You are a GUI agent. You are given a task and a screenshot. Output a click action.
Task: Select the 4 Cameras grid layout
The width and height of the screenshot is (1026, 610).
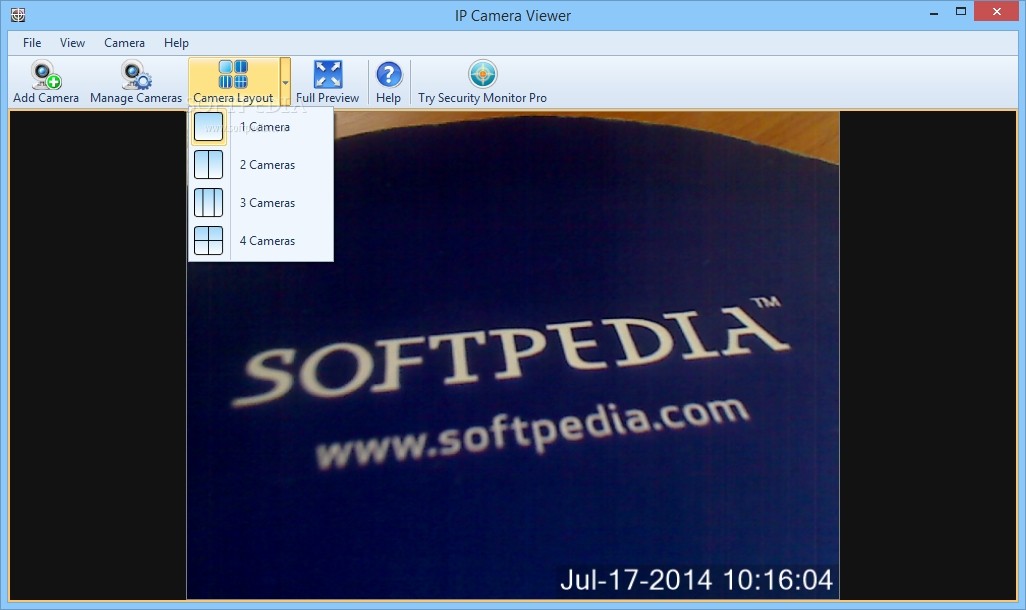point(261,241)
